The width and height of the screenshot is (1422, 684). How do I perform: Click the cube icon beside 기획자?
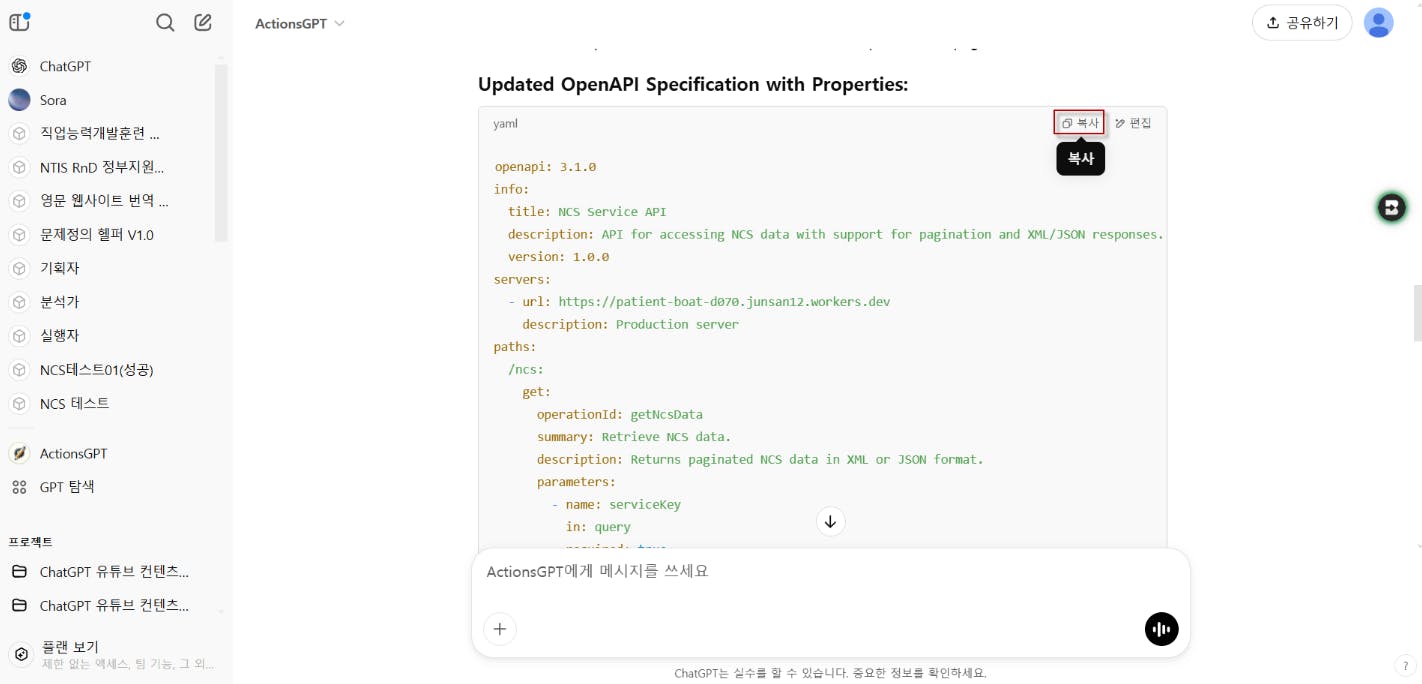tap(19, 268)
